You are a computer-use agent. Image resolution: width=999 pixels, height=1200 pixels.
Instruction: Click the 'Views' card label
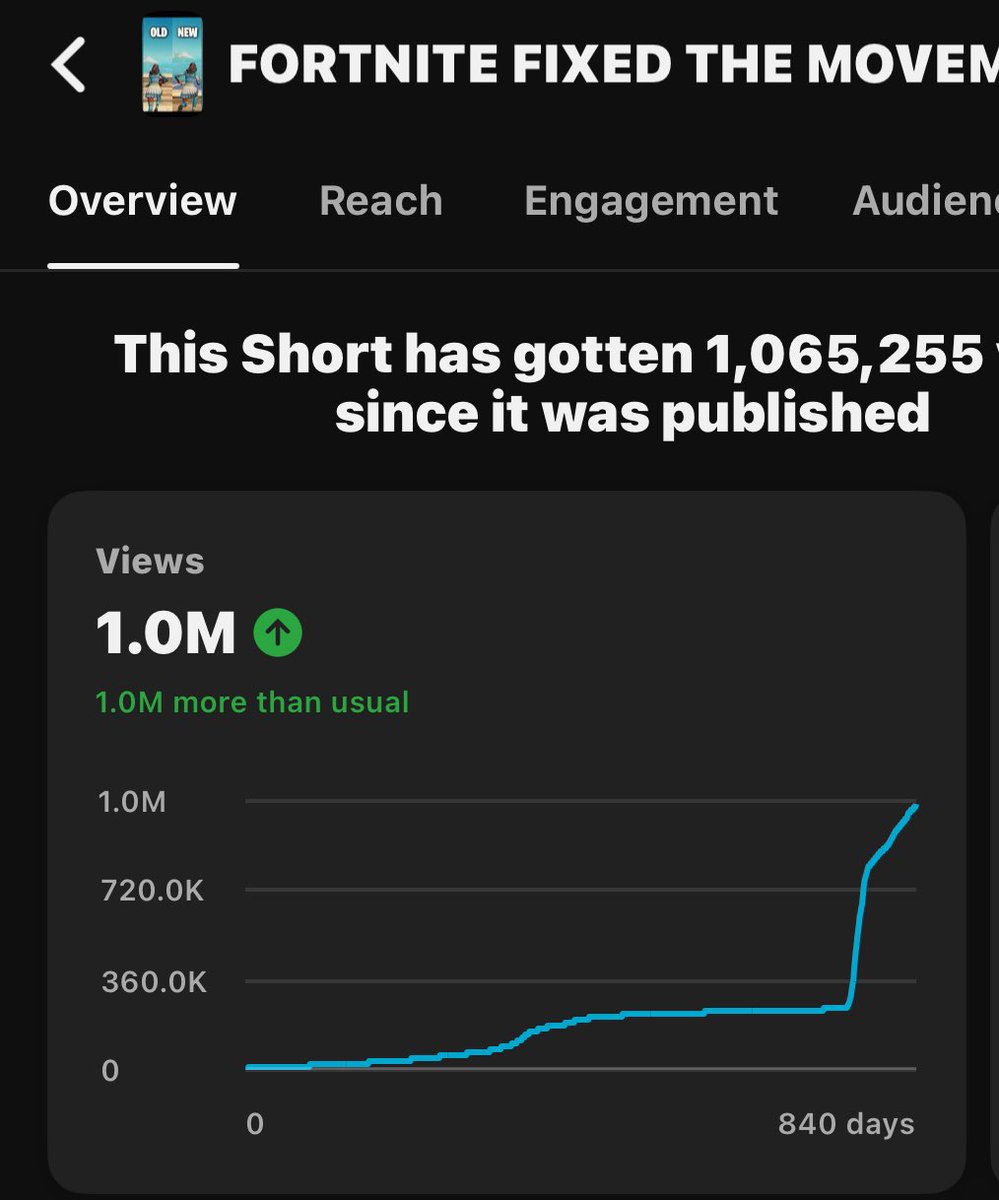pyautogui.click(x=150, y=561)
